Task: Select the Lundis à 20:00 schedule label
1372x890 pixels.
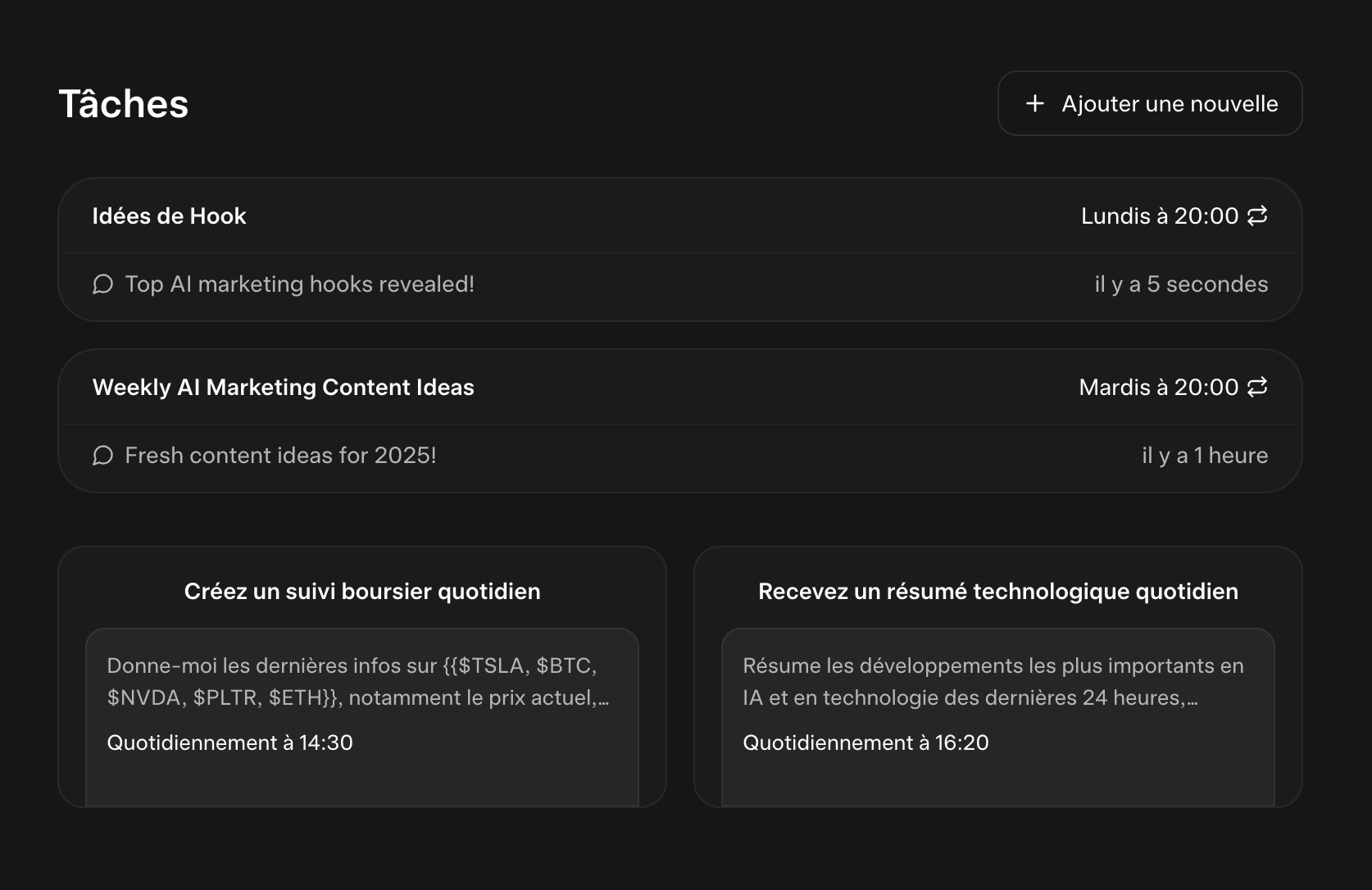Action: point(1159,216)
